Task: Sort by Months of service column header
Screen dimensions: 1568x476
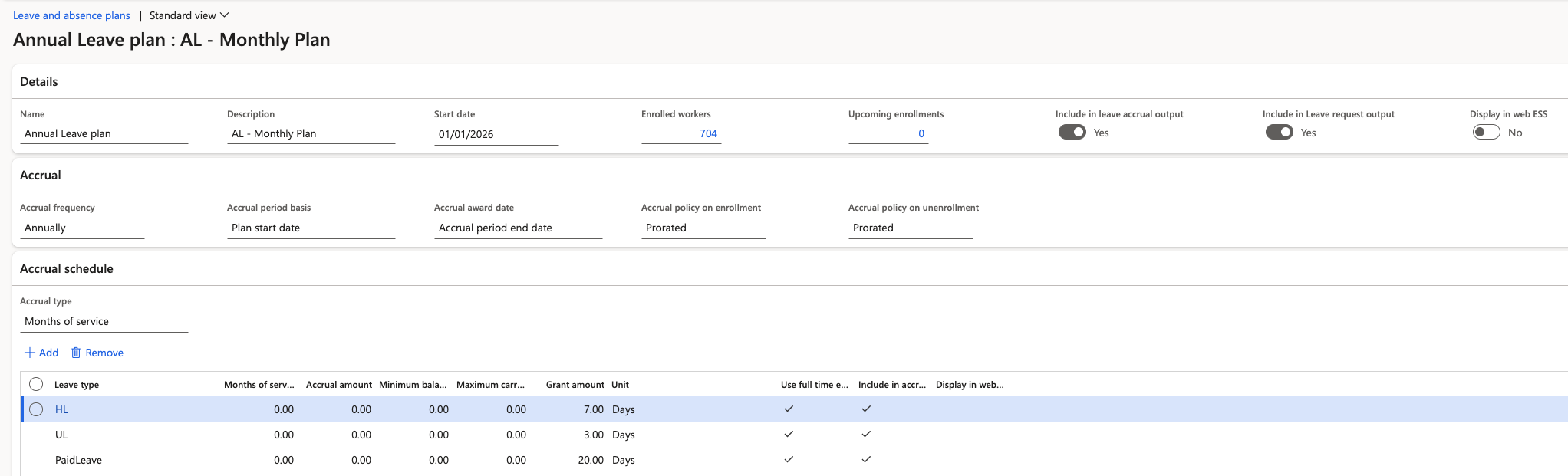Action: click(x=259, y=385)
